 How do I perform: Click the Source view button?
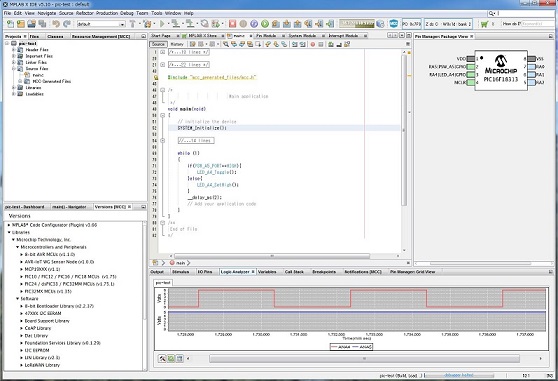[158, 44]
